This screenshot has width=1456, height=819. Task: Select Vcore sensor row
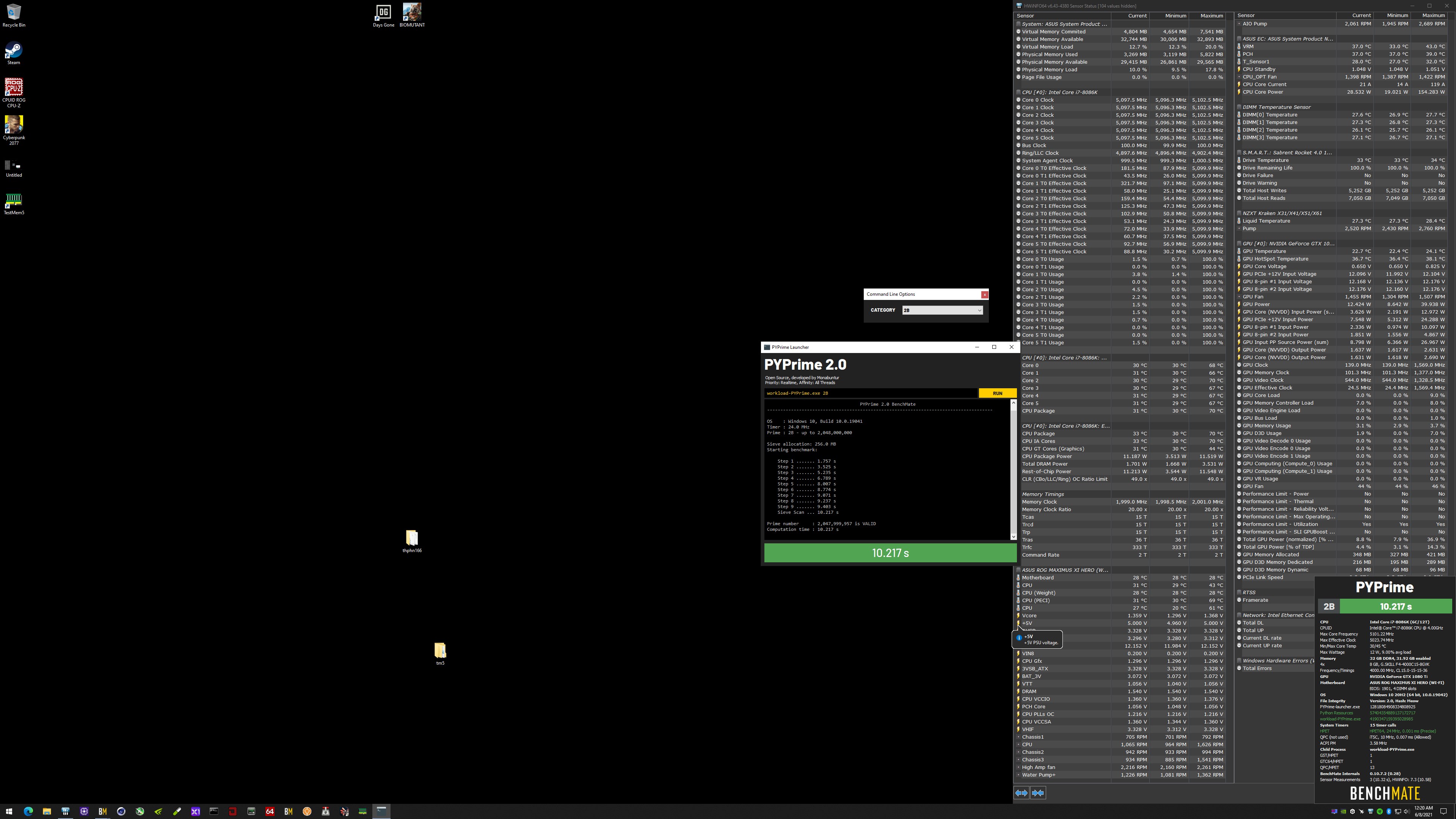(x=1120, y=615)
